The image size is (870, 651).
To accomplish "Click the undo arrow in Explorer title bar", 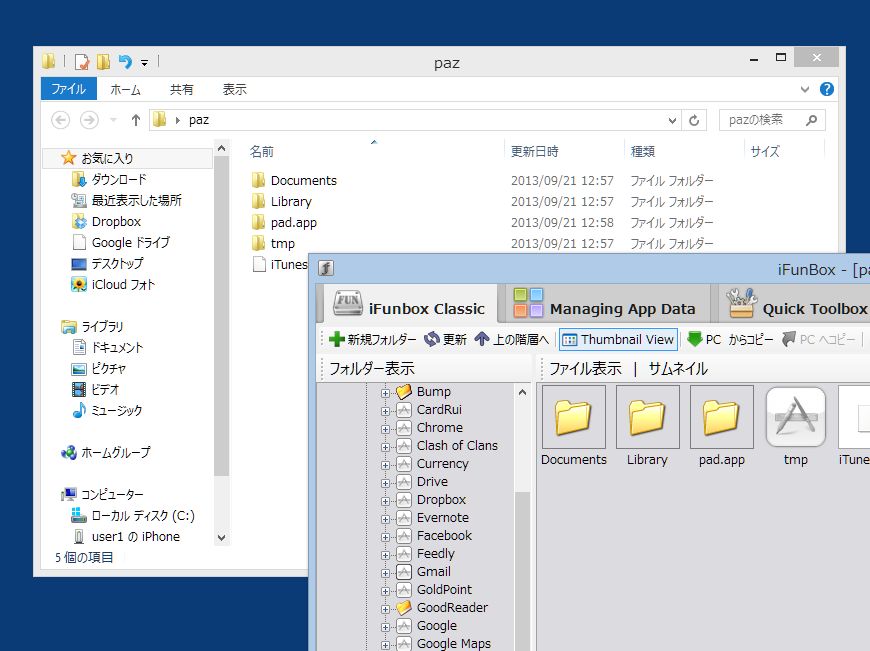I will pos(125,62).
